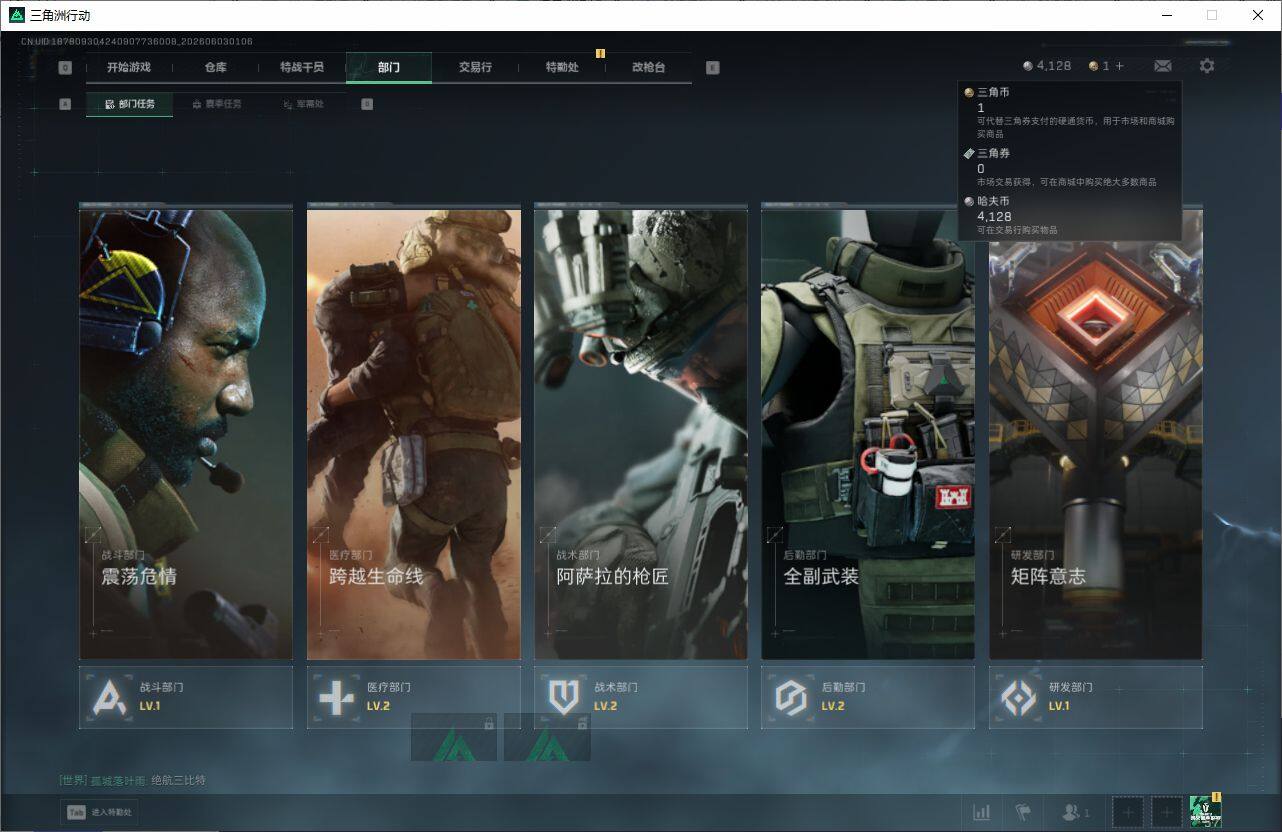Go to the 特勤处 tab

[x=562, y=67]
